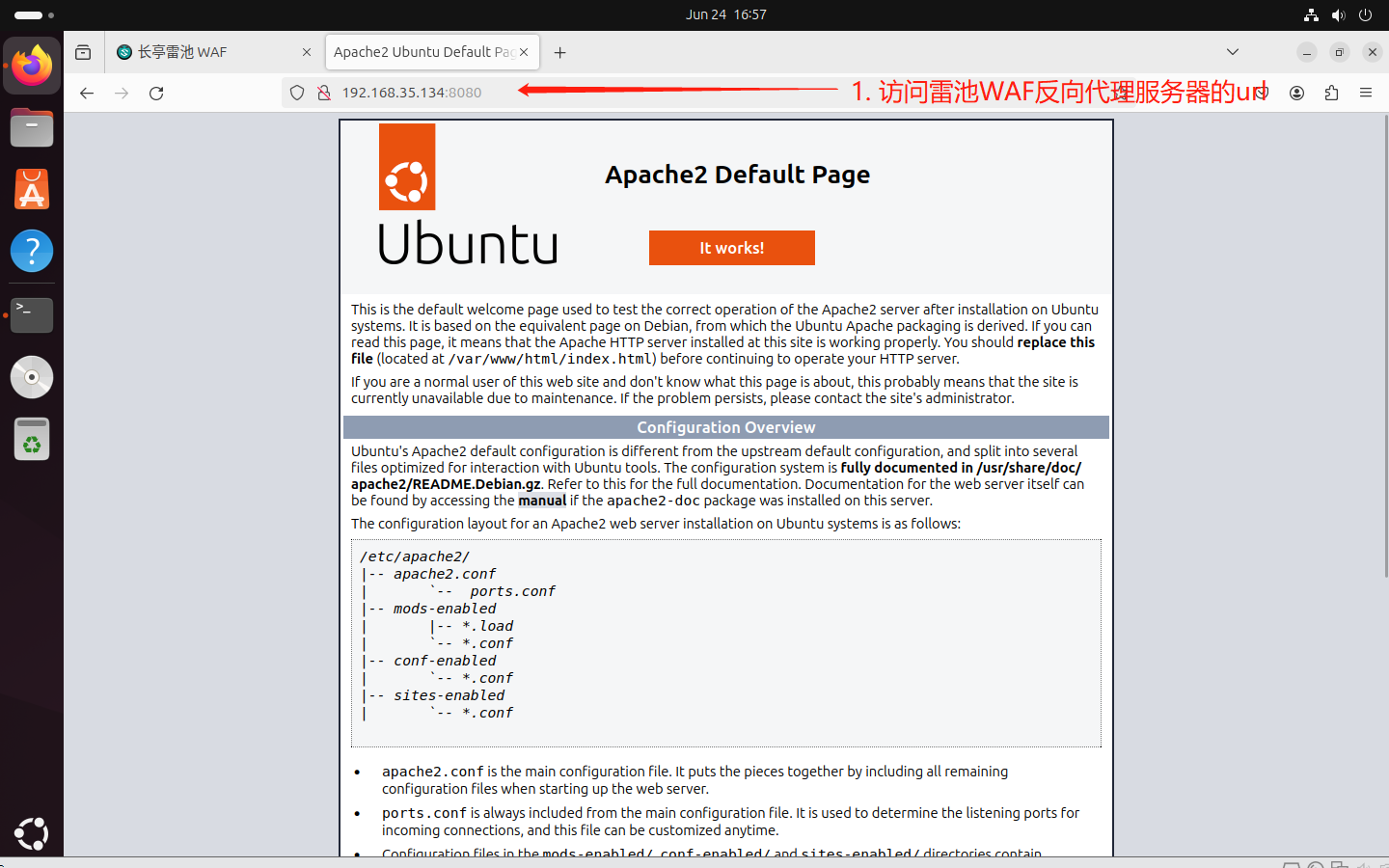Open Firefox from the Ubuntu dock
Viewport: 1389px width, 868px height.
[32, 66]
